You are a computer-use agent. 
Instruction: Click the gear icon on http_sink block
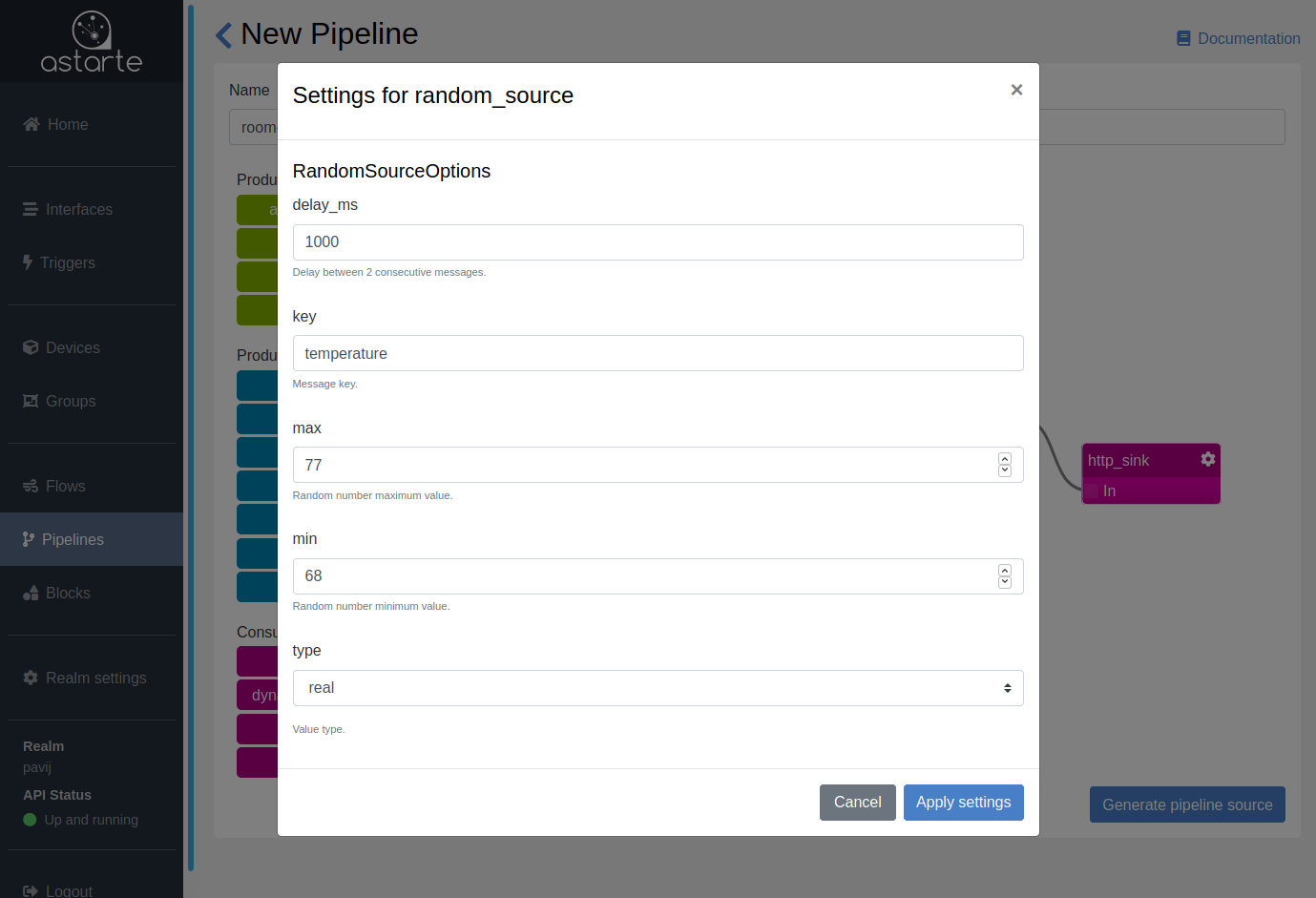pyautogui.click(x=1207, y=459)
